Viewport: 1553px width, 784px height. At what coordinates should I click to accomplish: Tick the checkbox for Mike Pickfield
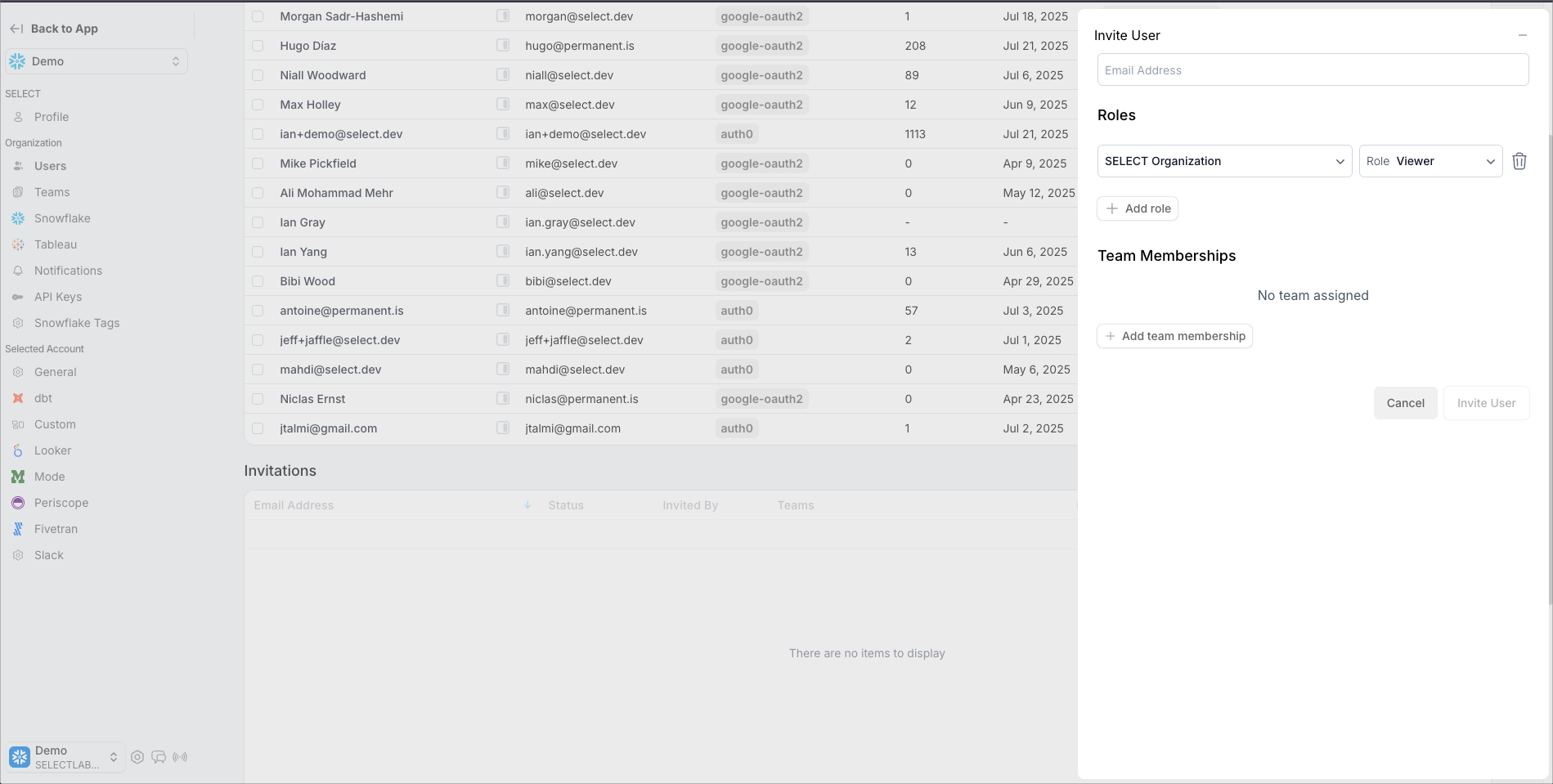click(258, 164)
